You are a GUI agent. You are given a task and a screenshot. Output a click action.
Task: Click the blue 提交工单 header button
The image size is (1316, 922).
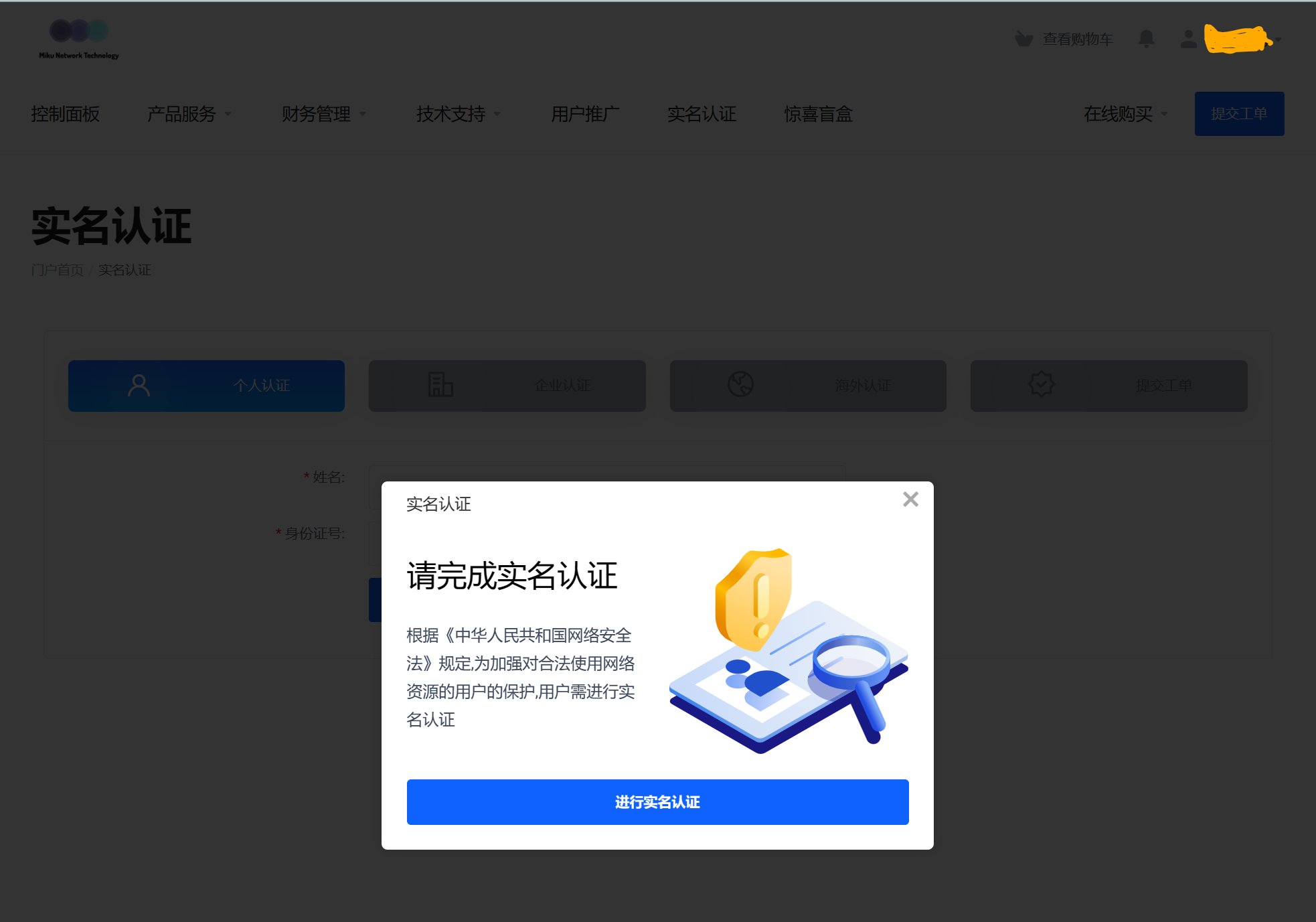(1239, 114)
